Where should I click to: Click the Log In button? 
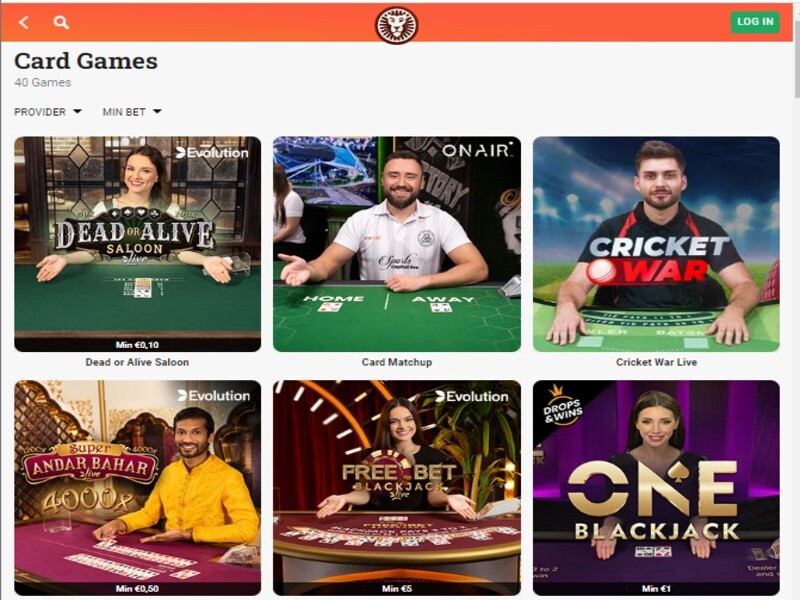coord(755,22)
